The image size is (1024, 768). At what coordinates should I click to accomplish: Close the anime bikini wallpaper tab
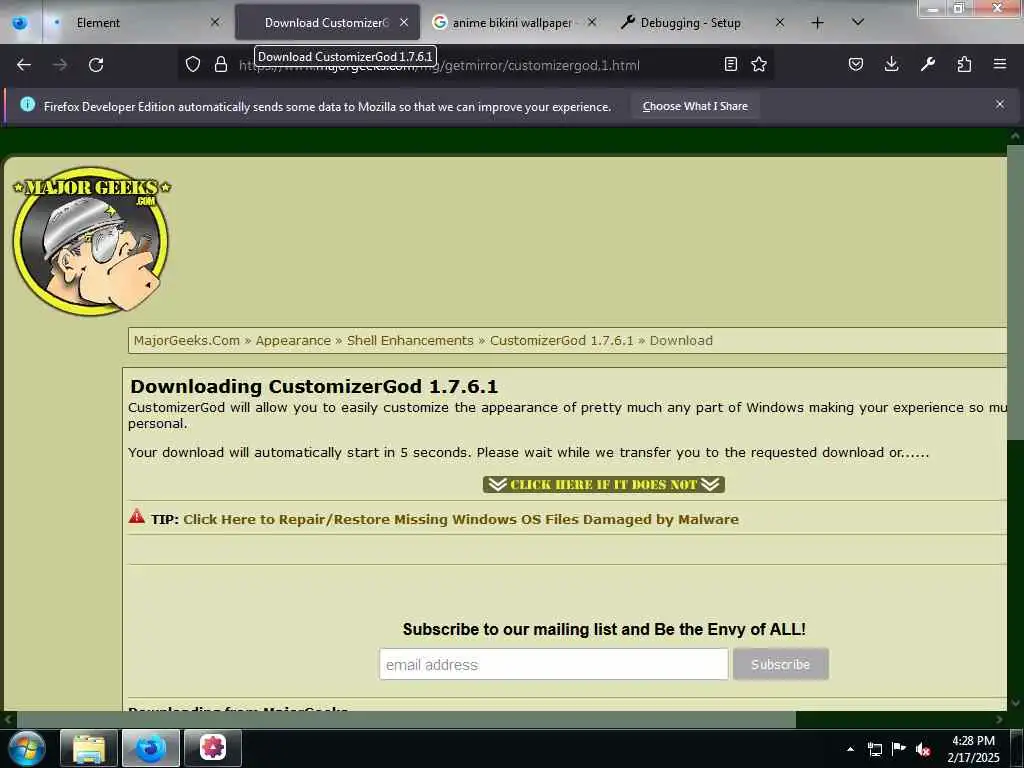point(592,22)
